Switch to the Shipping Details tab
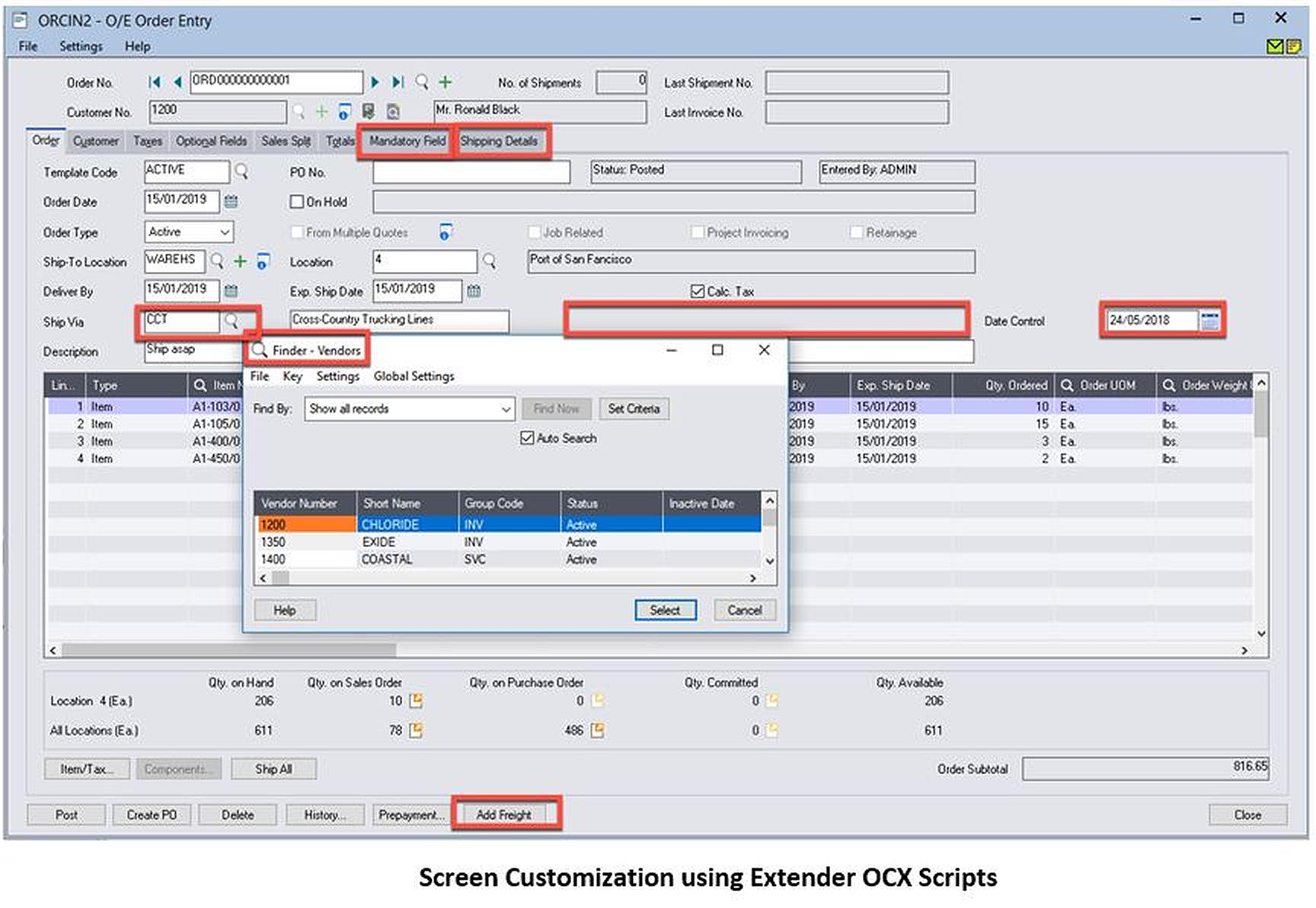 pyautogui.click(x=500, y=141)
